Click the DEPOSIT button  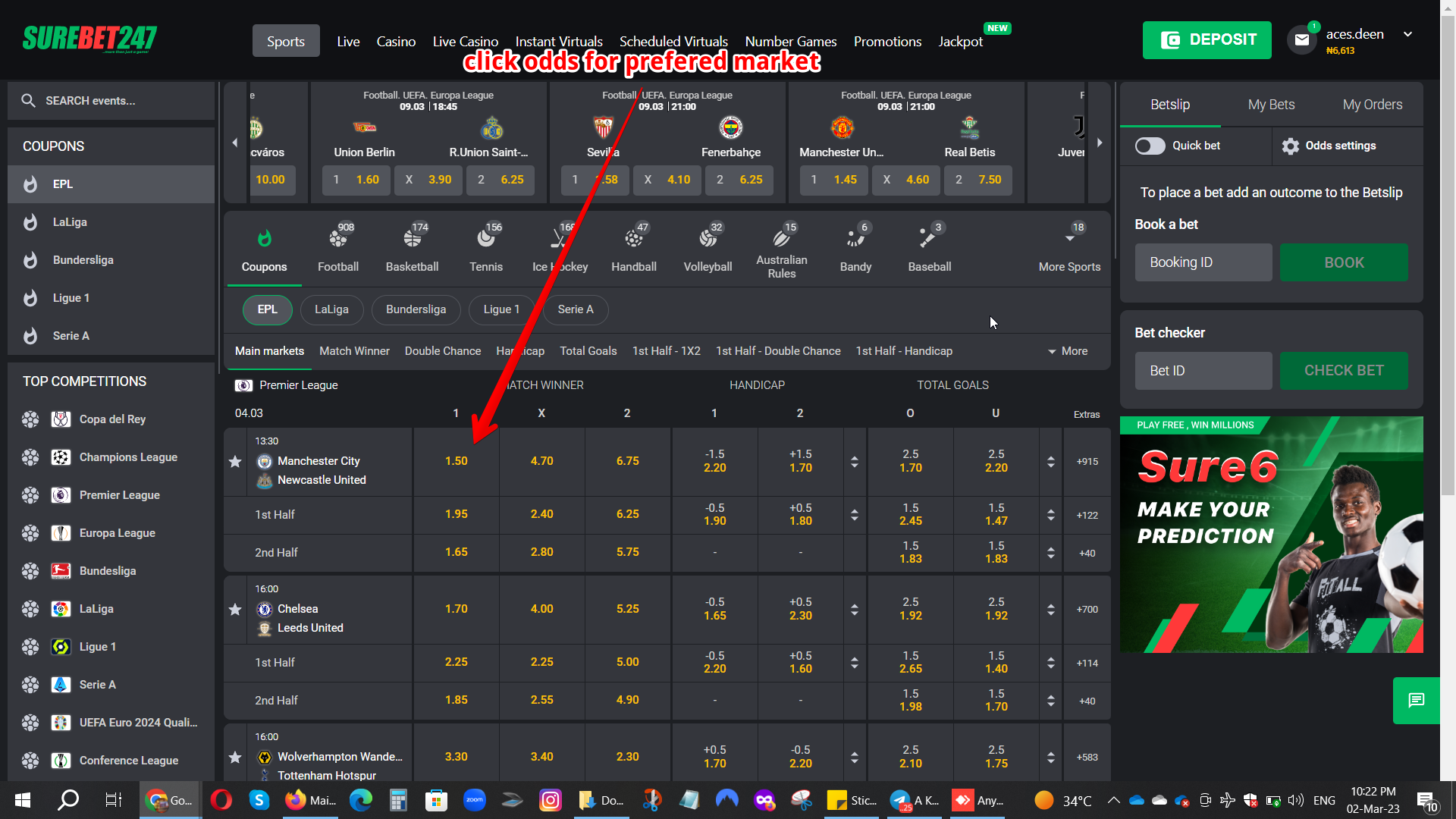(x=1207, y=40)
